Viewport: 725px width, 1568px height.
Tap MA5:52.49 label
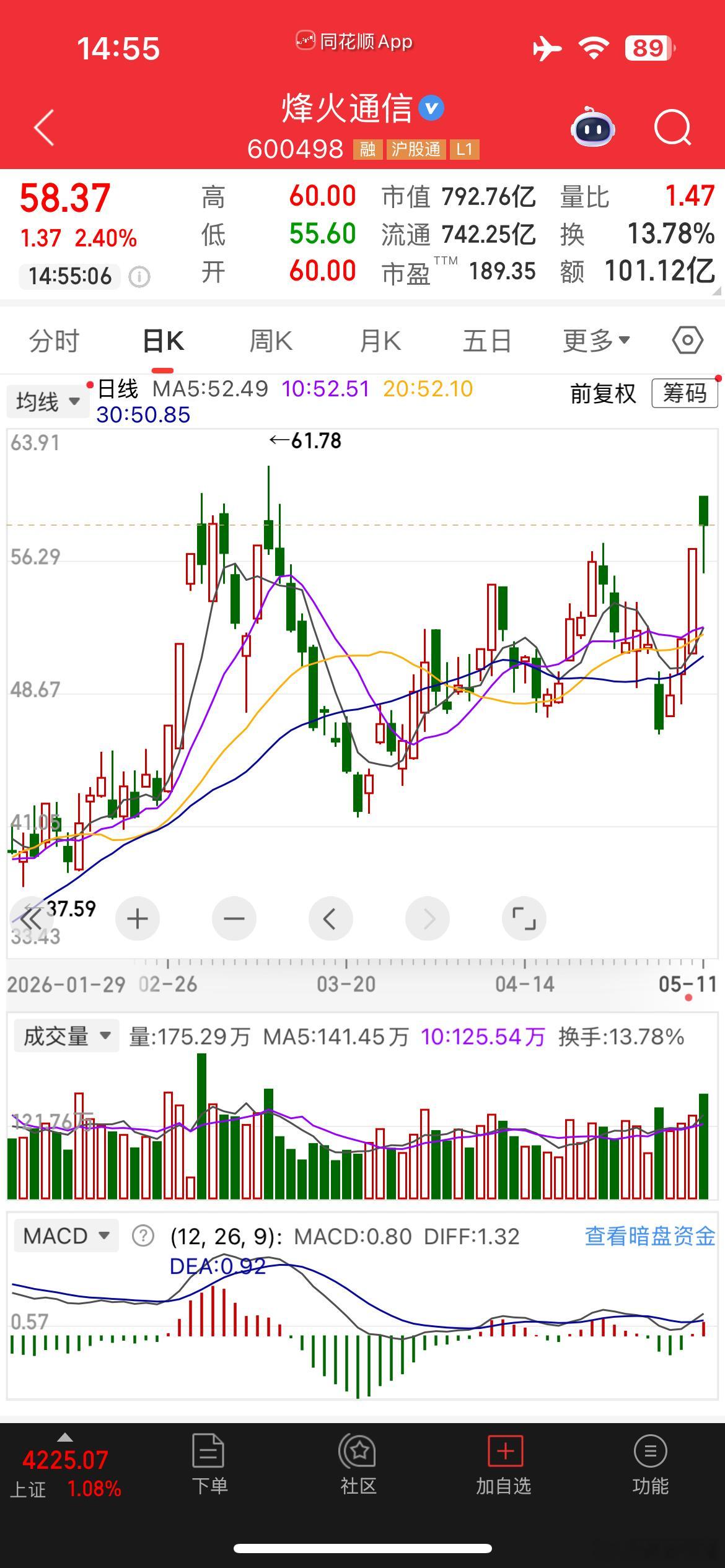tap(210, 390)
